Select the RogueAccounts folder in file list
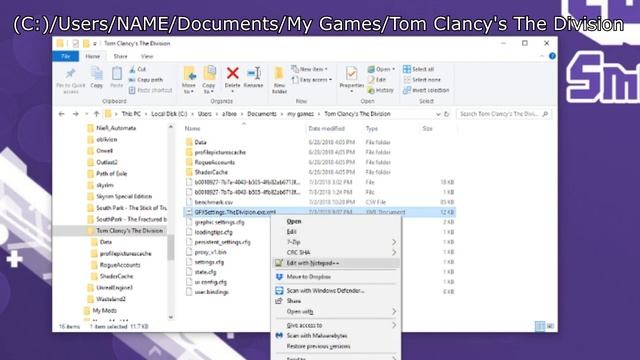 tap(214, 162)
